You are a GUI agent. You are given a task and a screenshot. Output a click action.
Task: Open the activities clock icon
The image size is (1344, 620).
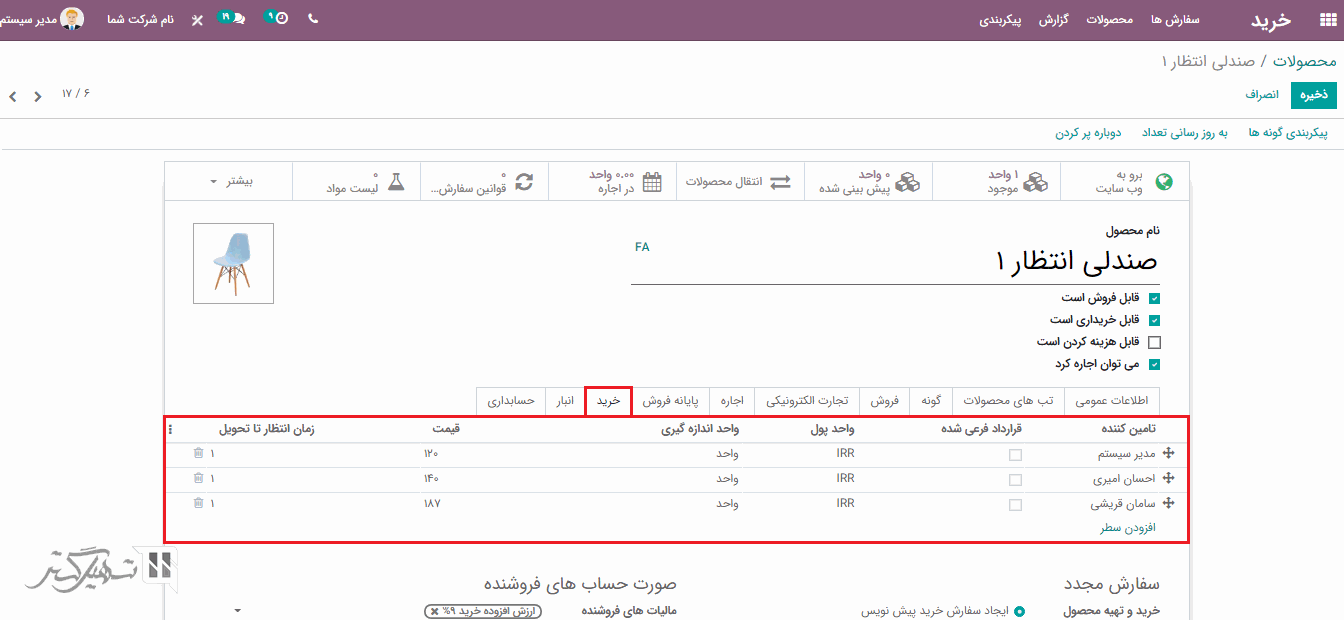(x=279, y=19)
